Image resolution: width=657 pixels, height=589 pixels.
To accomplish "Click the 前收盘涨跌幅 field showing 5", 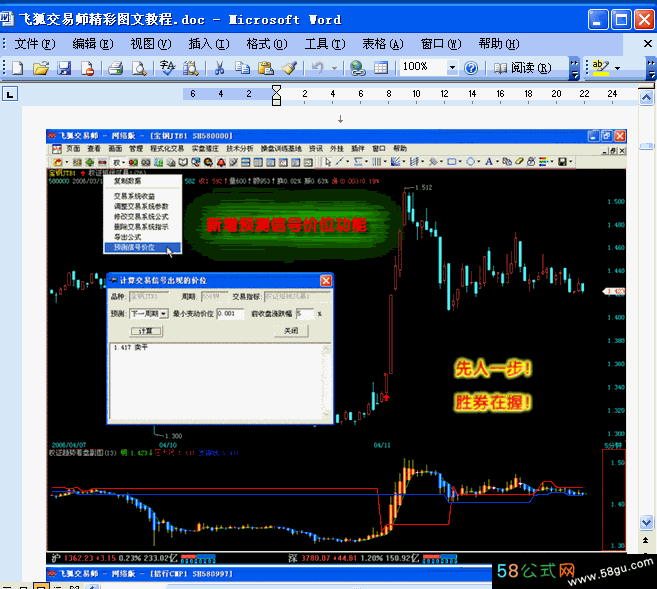I will pyautogui.click(x=305, y=313).
